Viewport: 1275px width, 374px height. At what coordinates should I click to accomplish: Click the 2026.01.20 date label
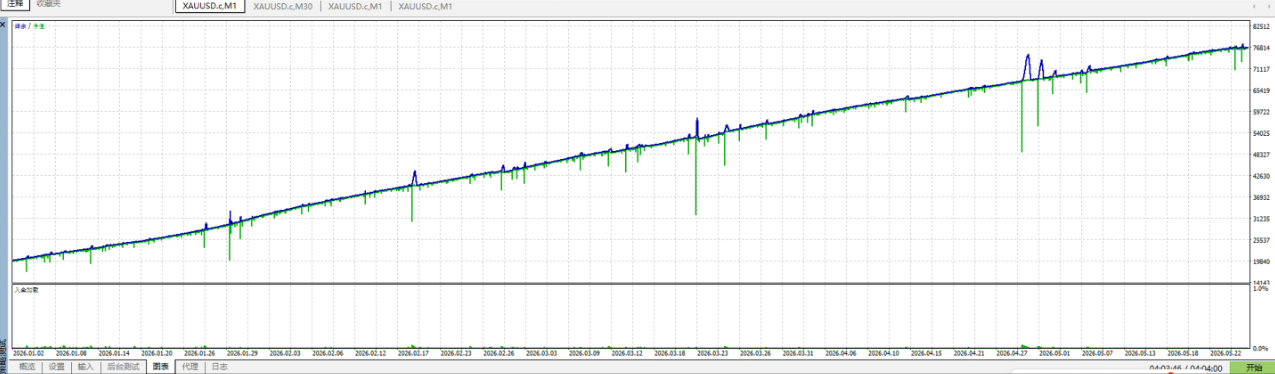coord(158,353)
